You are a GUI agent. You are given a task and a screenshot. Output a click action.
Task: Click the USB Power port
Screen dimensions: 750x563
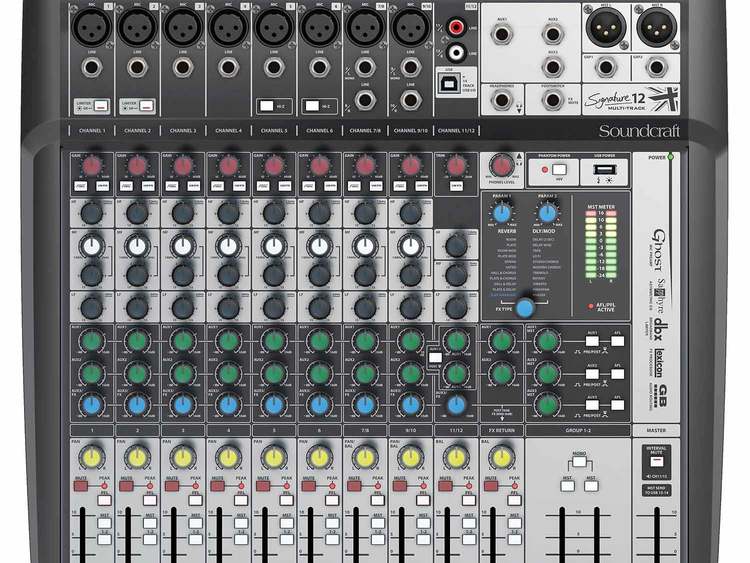coord(605,169)
